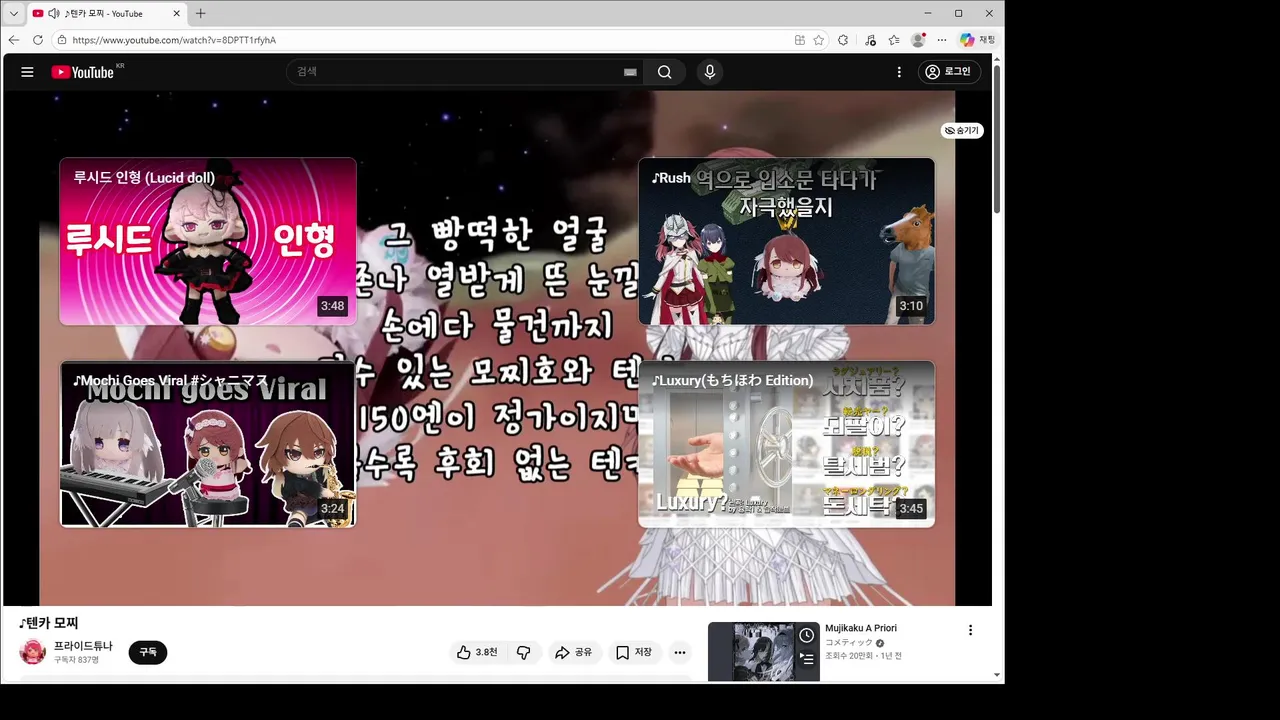This screenshot has width=1280, height=720.
Task: Go back with browser back arrow
Action: click(x=13, y=40)
